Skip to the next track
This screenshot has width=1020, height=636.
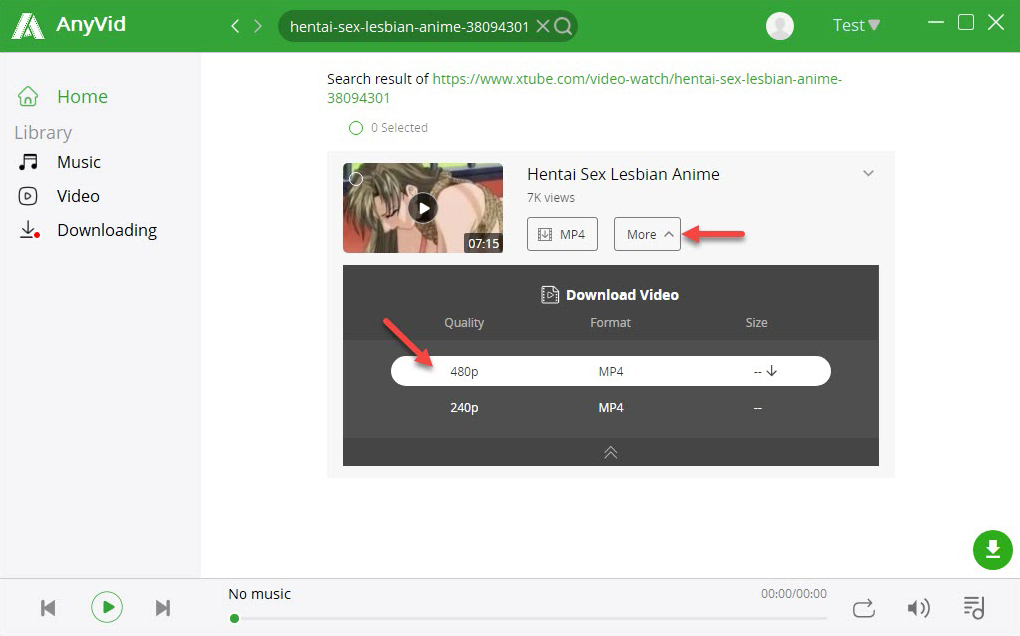click(163, 608)
